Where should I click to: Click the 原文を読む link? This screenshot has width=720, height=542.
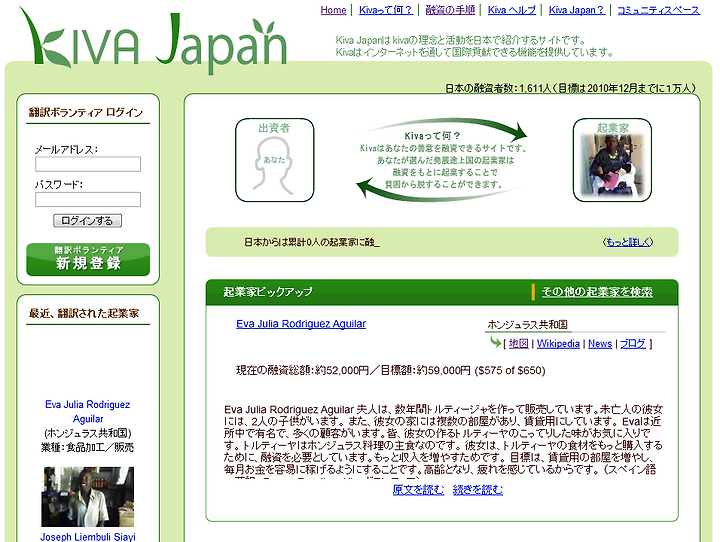point(418,490)
